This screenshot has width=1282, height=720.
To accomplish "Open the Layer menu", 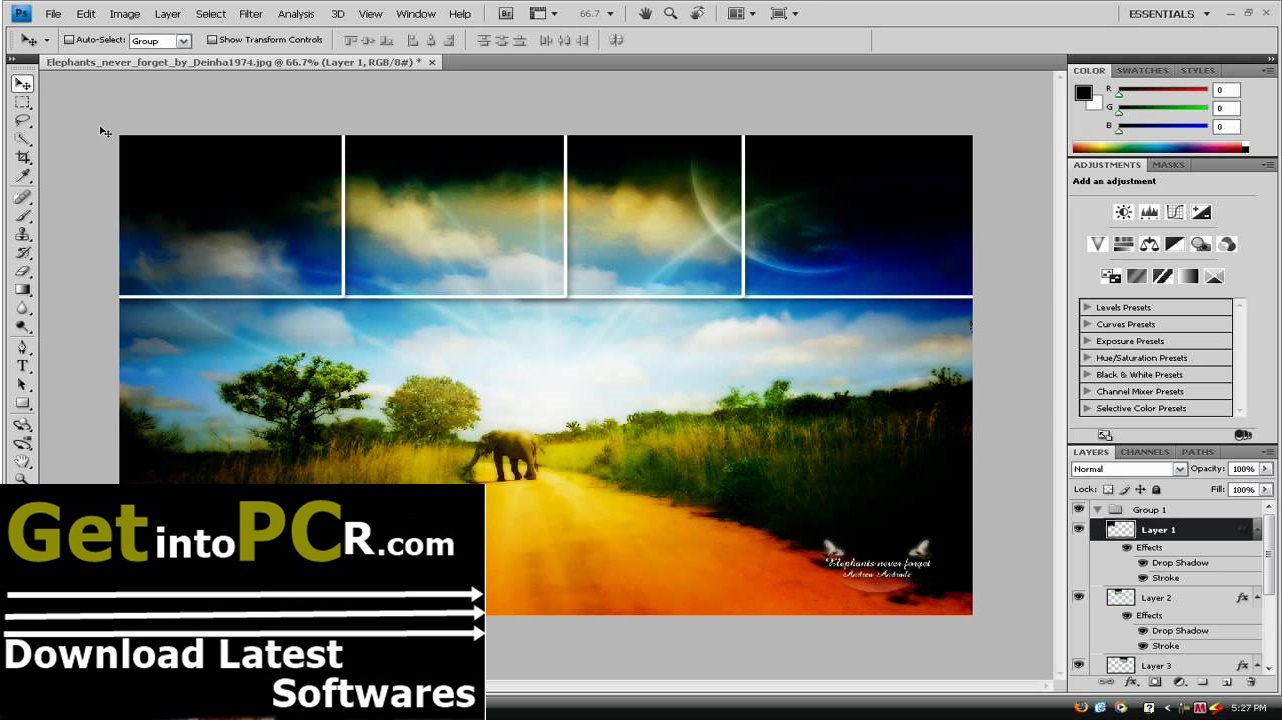I will tap(168, 14).
